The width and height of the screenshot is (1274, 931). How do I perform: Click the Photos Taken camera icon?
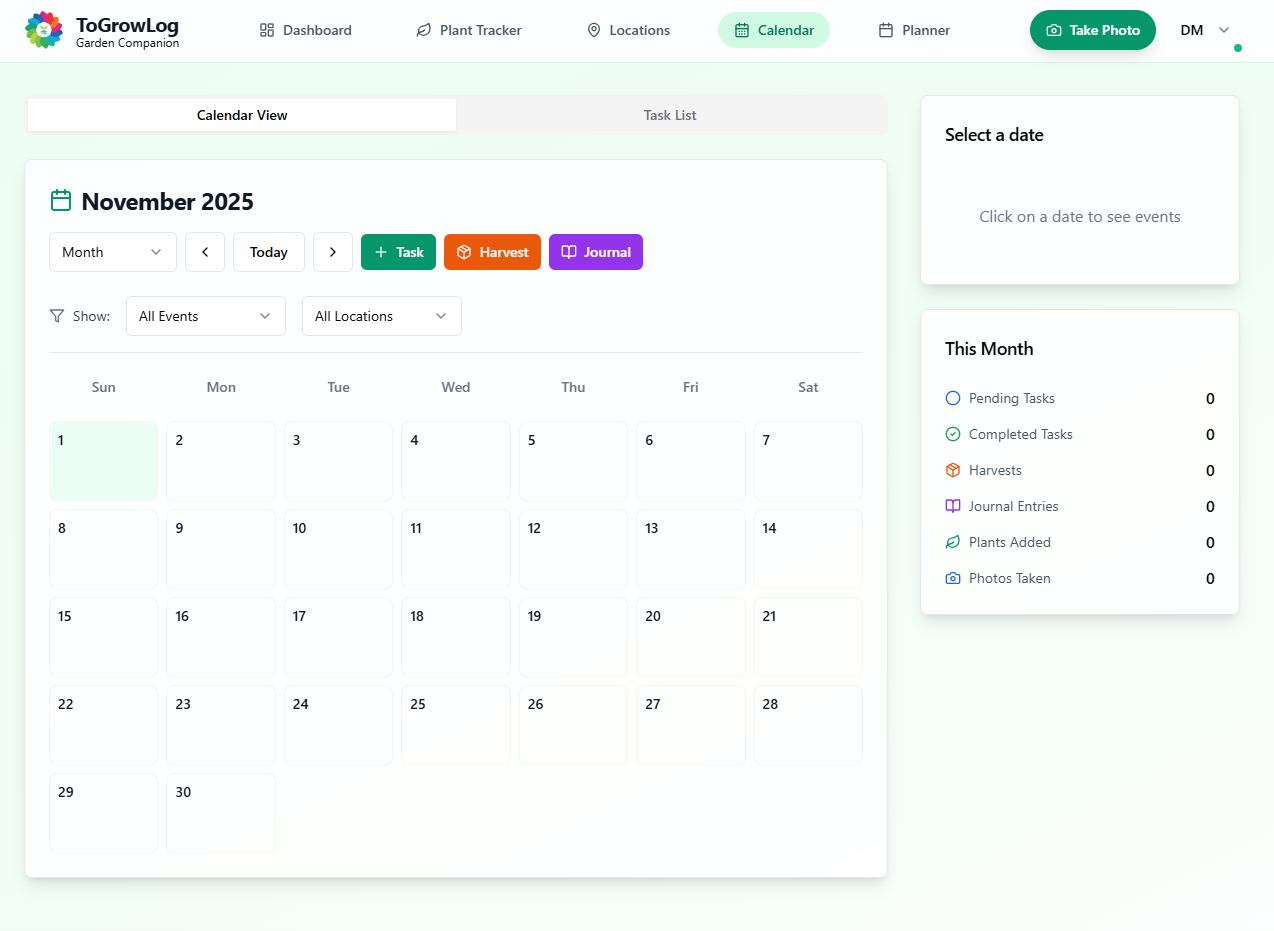952,578
